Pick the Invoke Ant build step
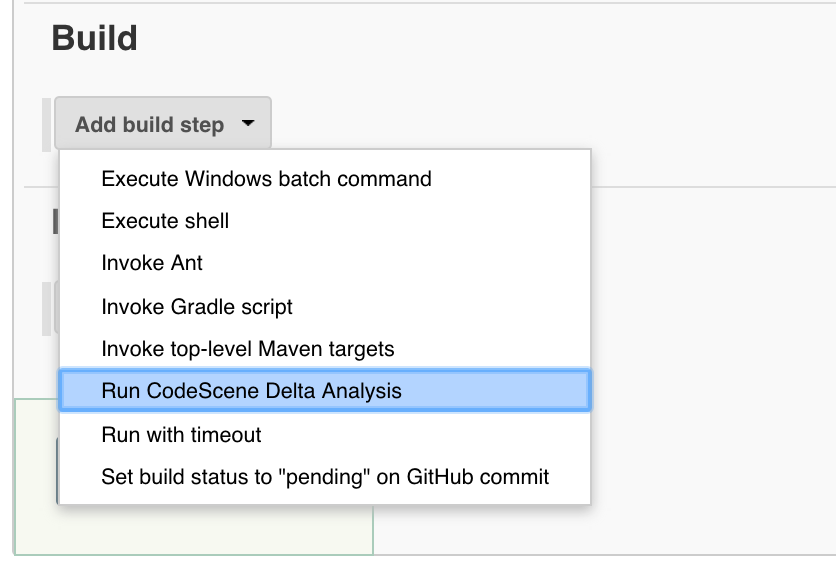 [x=152, y=263]
